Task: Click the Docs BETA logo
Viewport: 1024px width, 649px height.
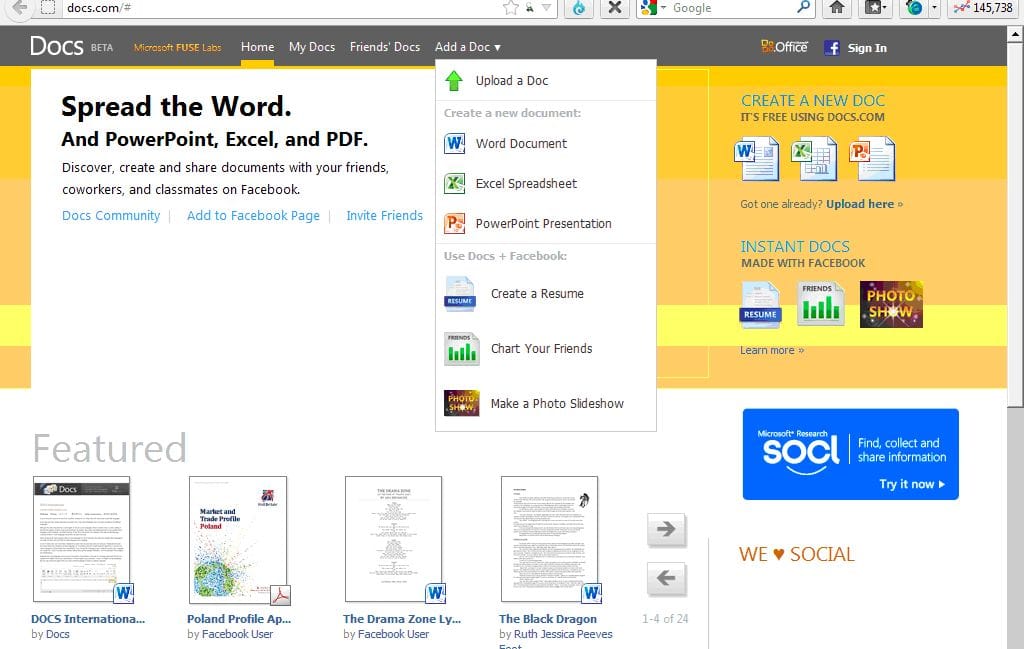Action: click(72, 47)
